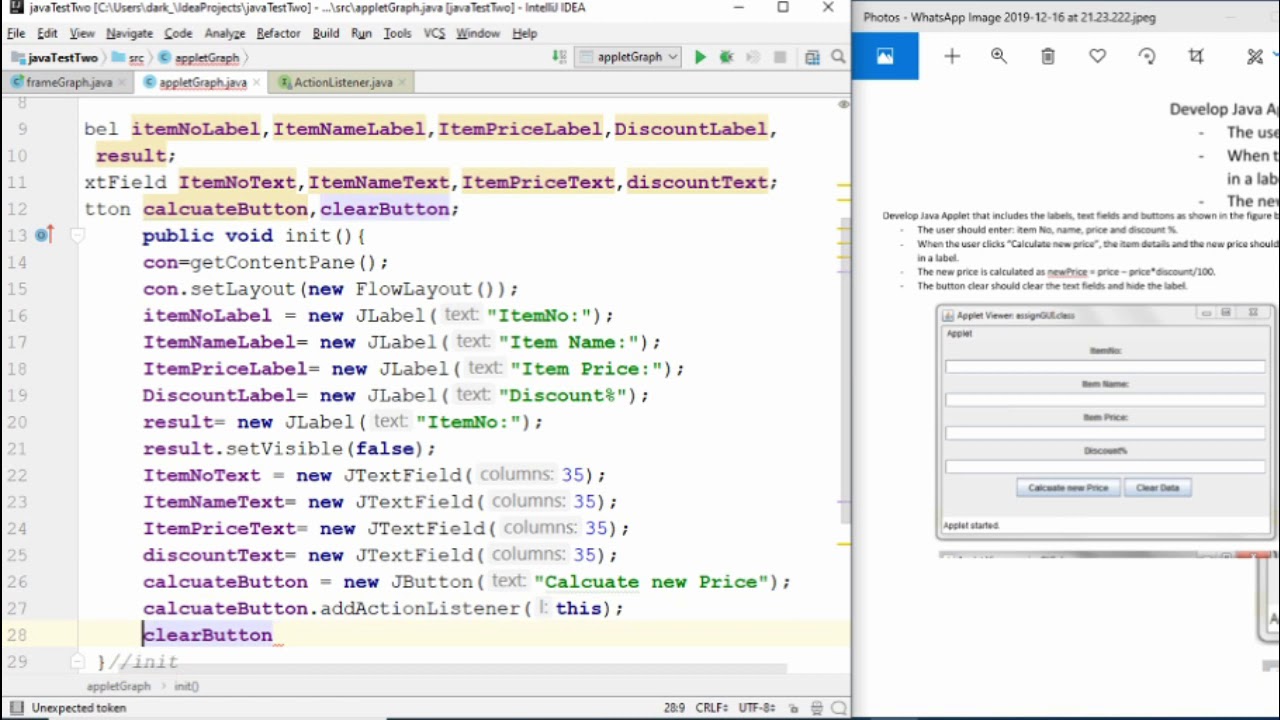1280x720 pixels.
Task: Change the UTF-8 file encoding
Action: coord(757,708)
